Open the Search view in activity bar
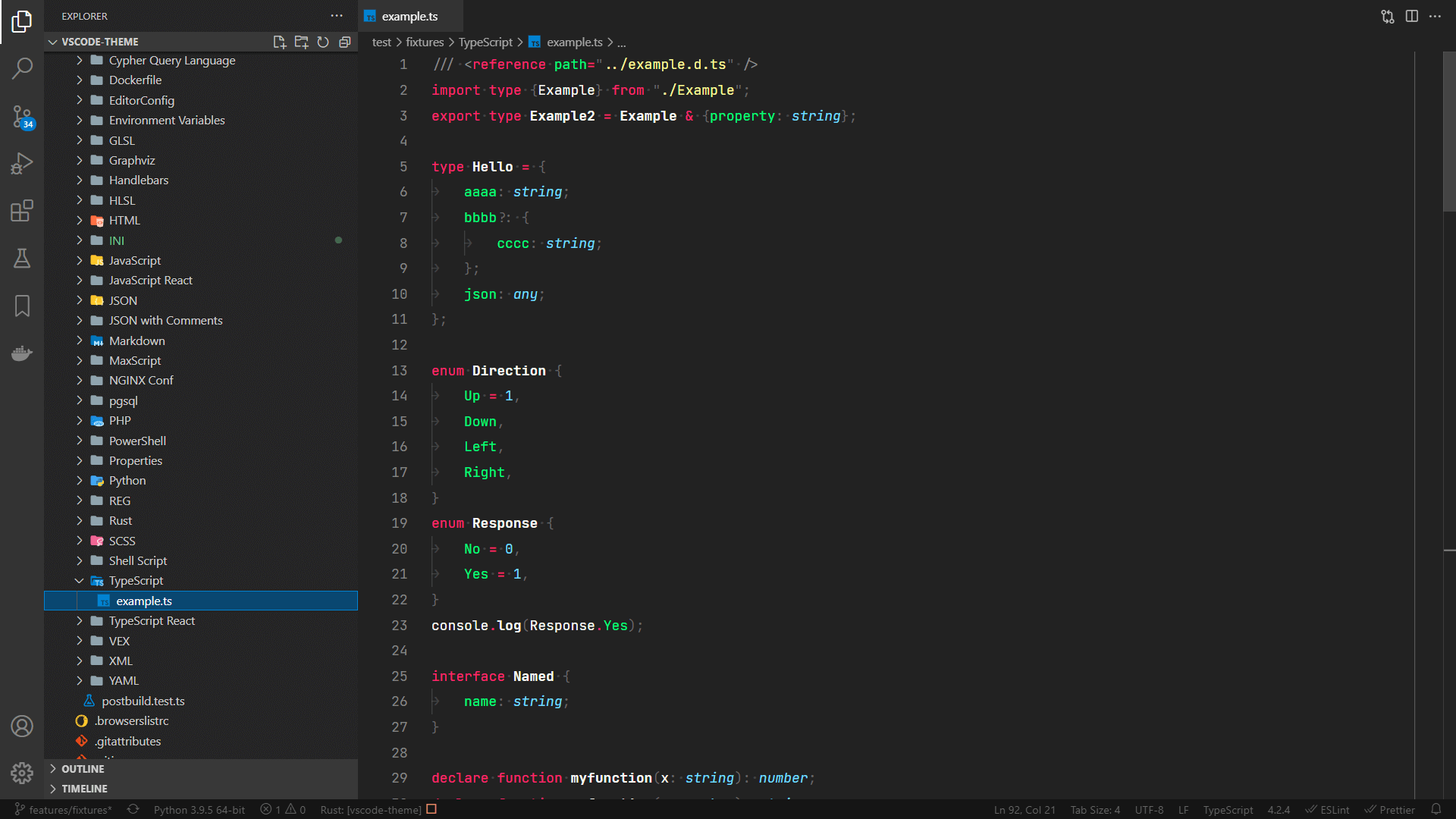The image size is (1456, 819). pyautogui.click(x=22, y=68)
